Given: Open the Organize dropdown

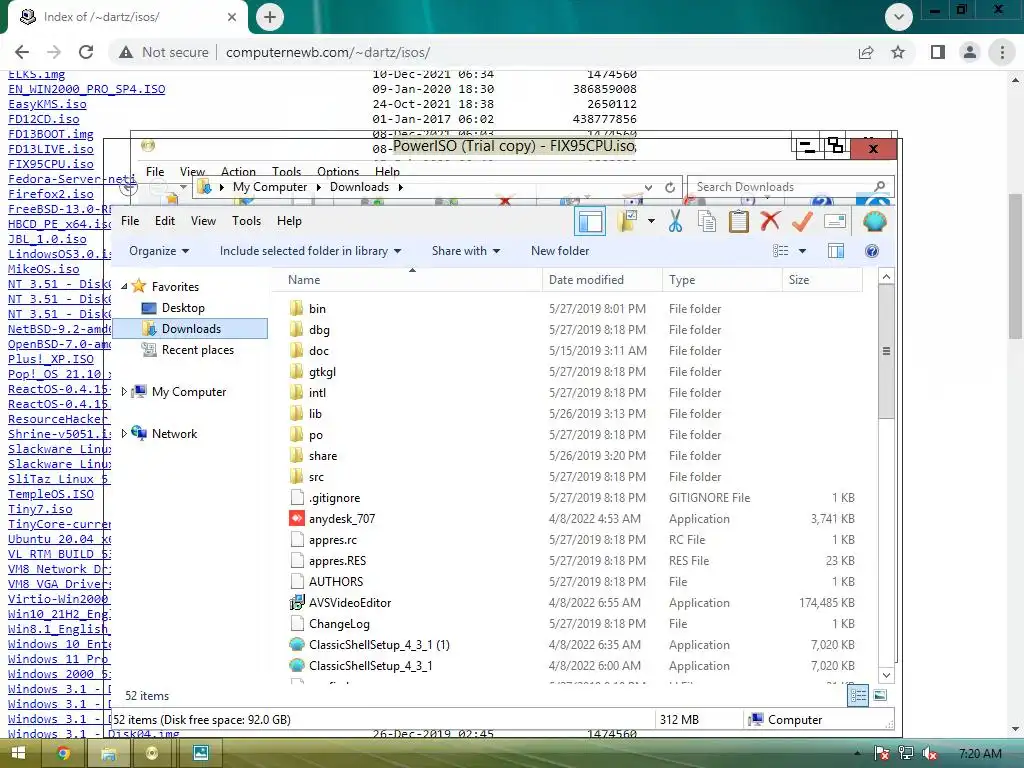Looking at the screenshot, I should 159,251.
